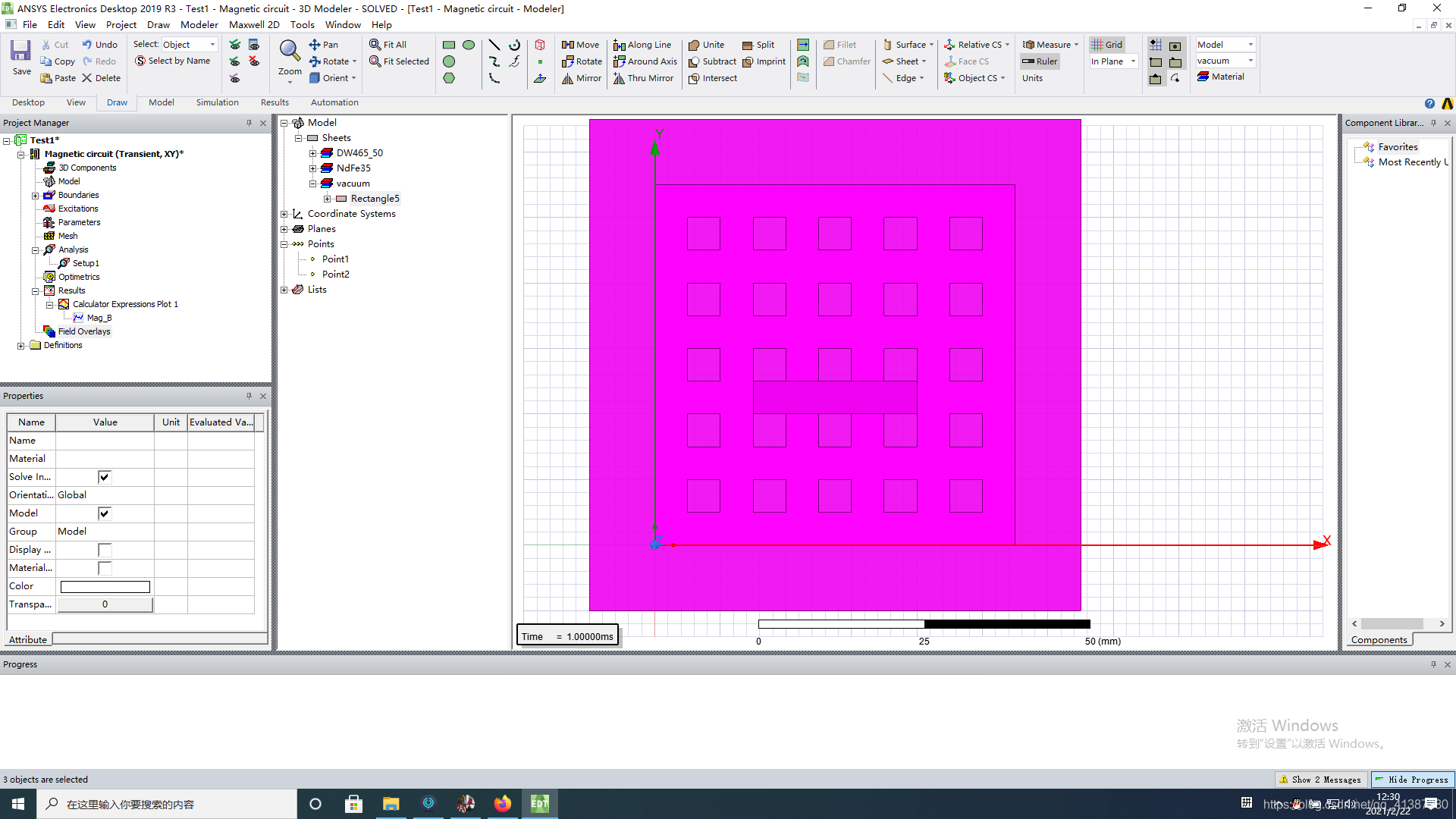The image size is (1456, 819).
Task: Click the Split tool
Action: [x=758, y=45]
